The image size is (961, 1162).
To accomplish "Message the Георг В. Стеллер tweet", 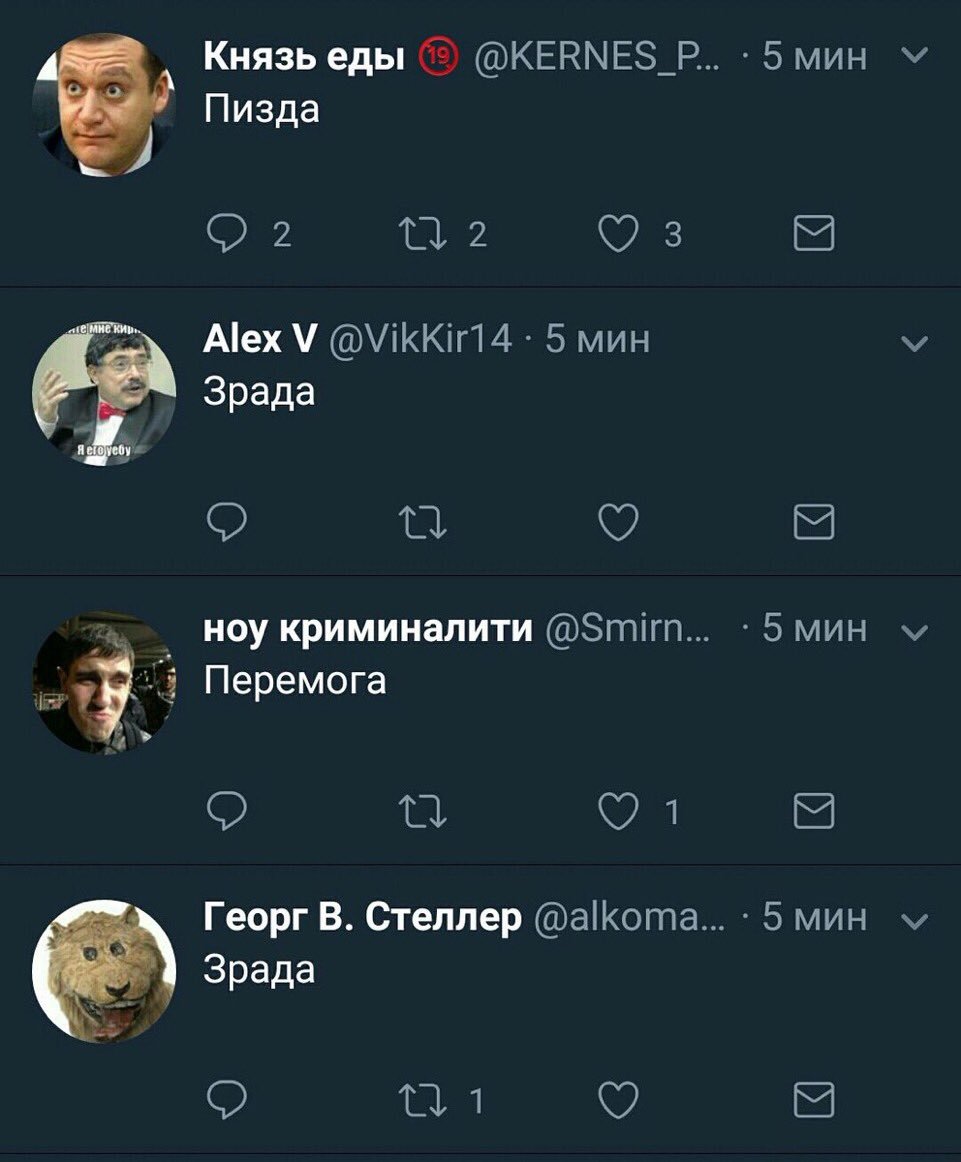I will pos(814,1099).
